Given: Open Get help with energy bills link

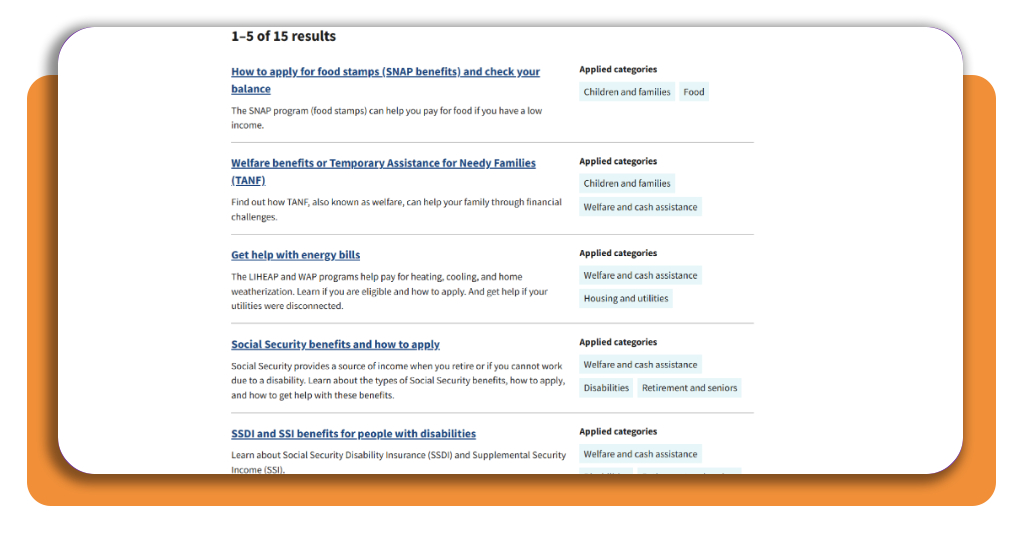Looking at the screenshot, I should tap(295, 255).
